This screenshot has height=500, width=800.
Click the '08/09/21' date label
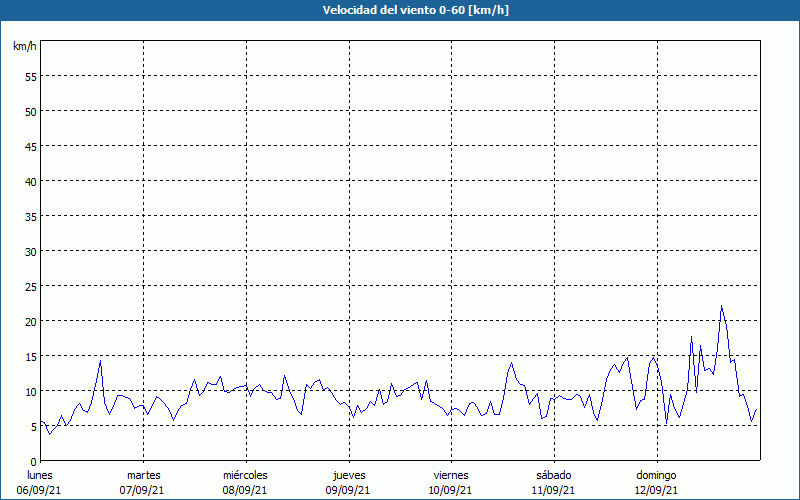[x=245, y=490]
